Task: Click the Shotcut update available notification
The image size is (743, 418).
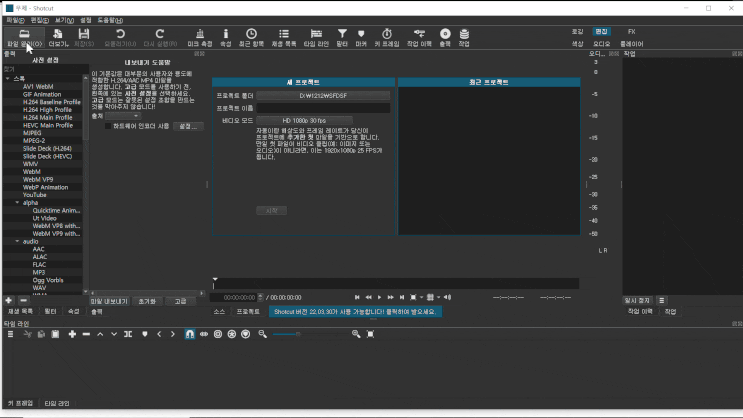Action: click(355, 311)
